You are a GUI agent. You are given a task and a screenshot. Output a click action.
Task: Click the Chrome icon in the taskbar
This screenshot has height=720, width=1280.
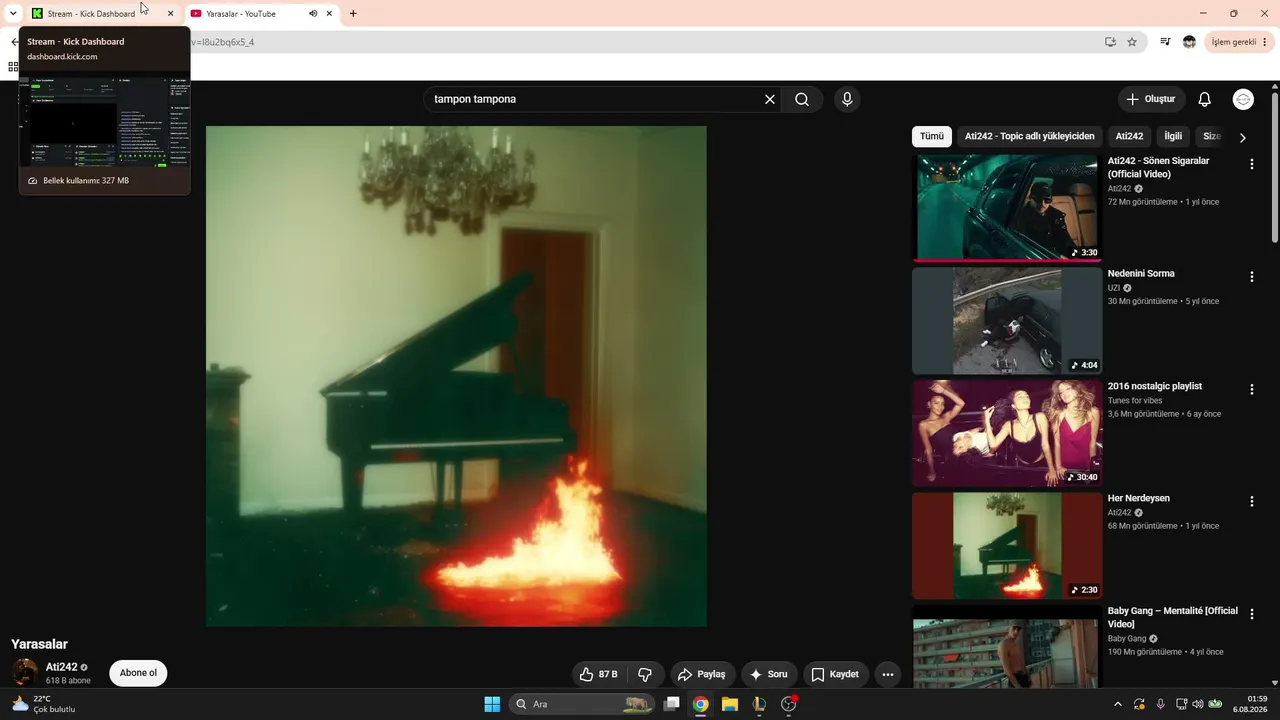pos(701,704)
